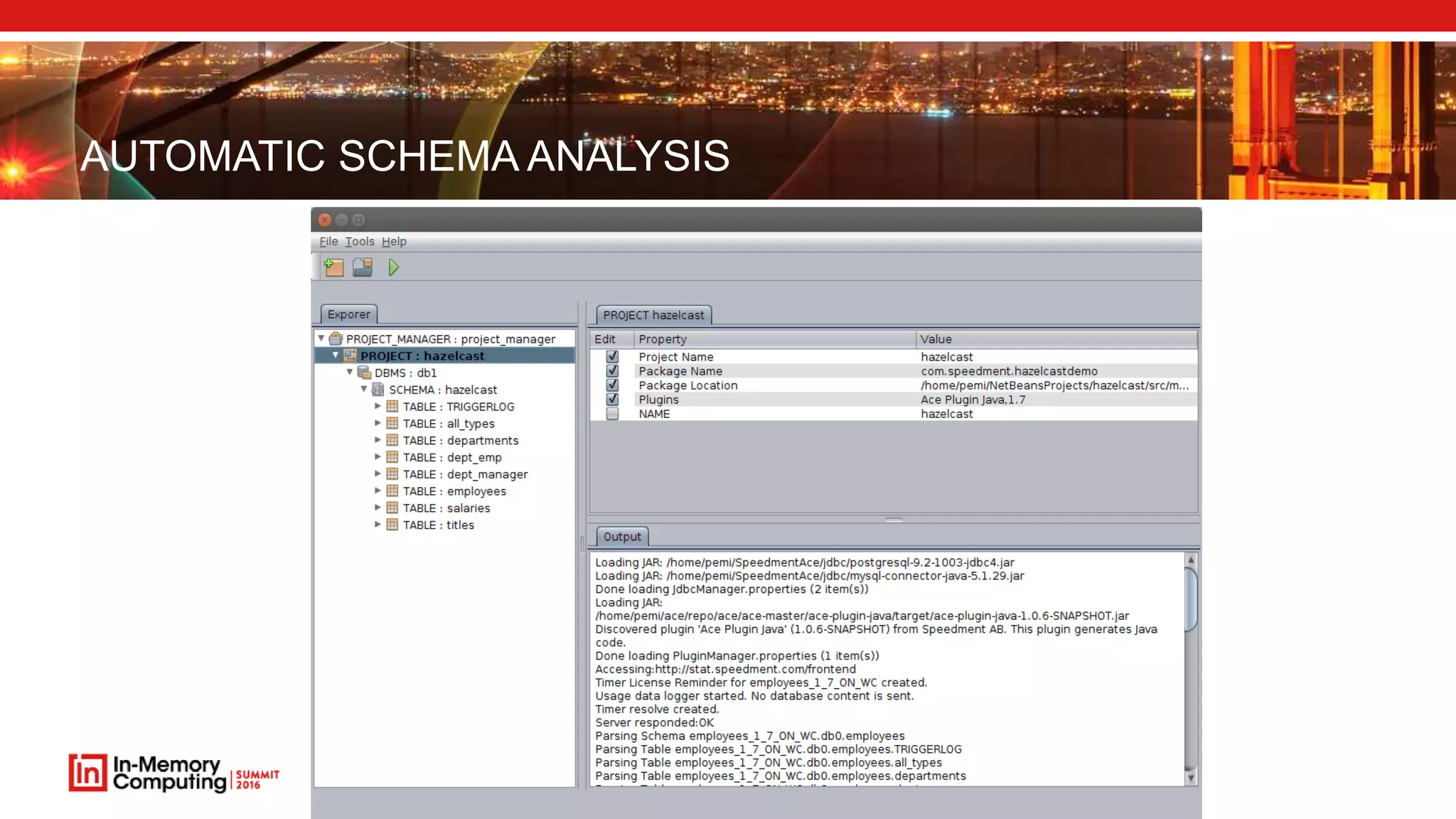Click the window close button in title bar
Image resolution: width=1456 pixels, height=819 pixels.
pyautogui.click(x=325, y=220)
